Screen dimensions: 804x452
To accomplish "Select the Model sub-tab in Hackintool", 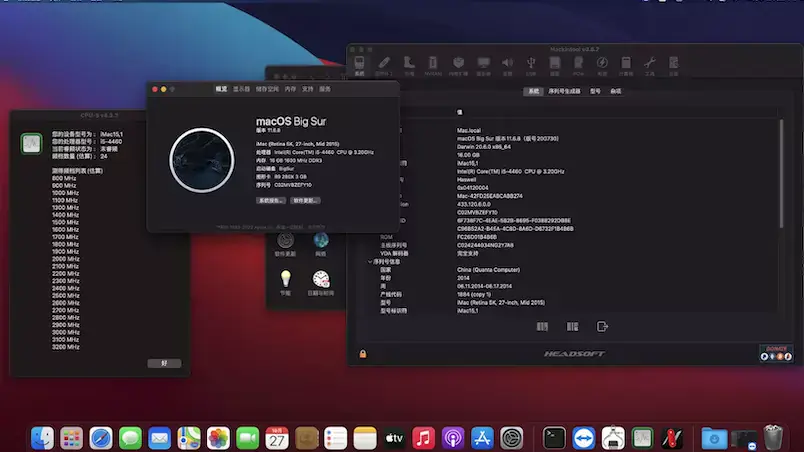I will [595, 91].
